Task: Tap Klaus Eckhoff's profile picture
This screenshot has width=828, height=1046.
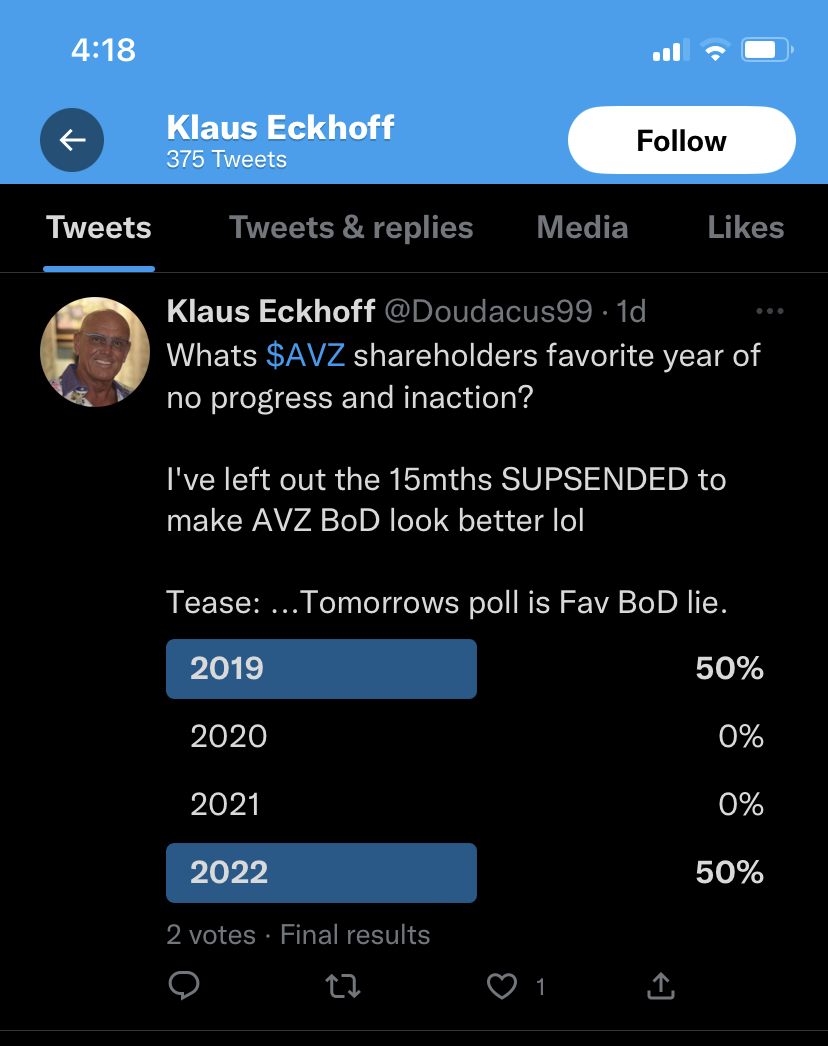Action: (95, 352)
